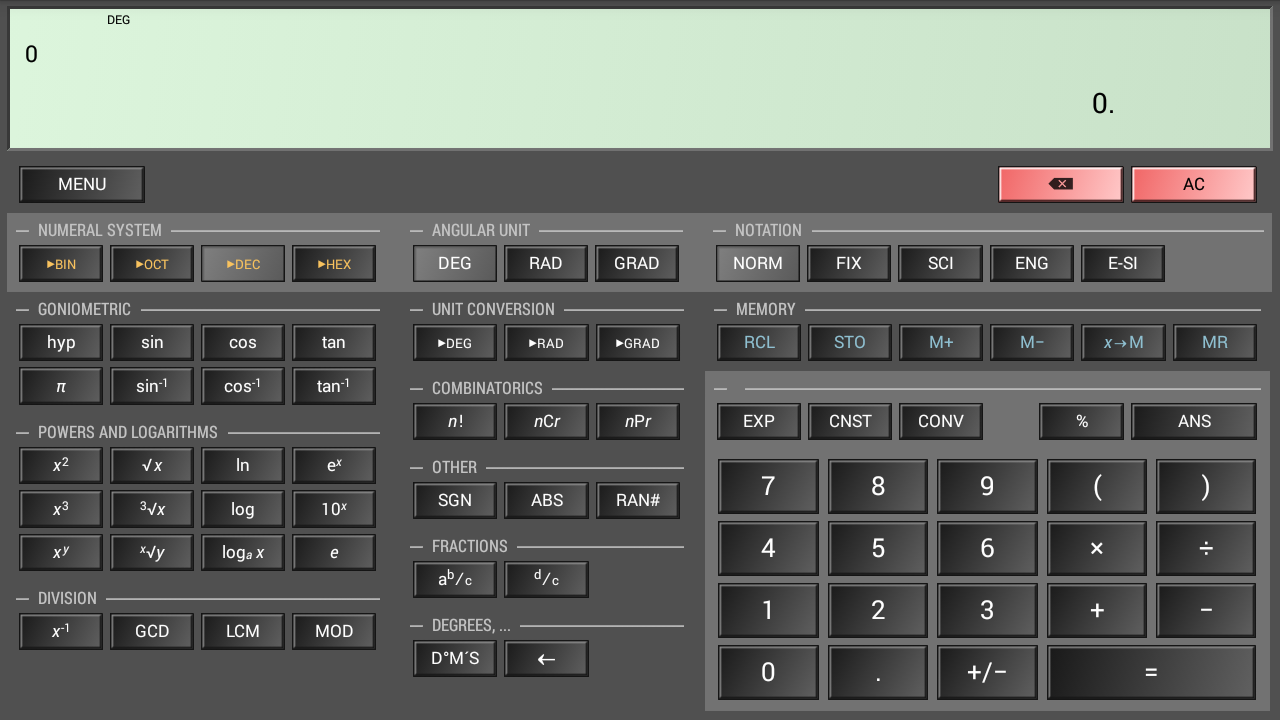Screen dimensions: 1280x720
Task: Add to memory with M+
Action: (941, 343)
